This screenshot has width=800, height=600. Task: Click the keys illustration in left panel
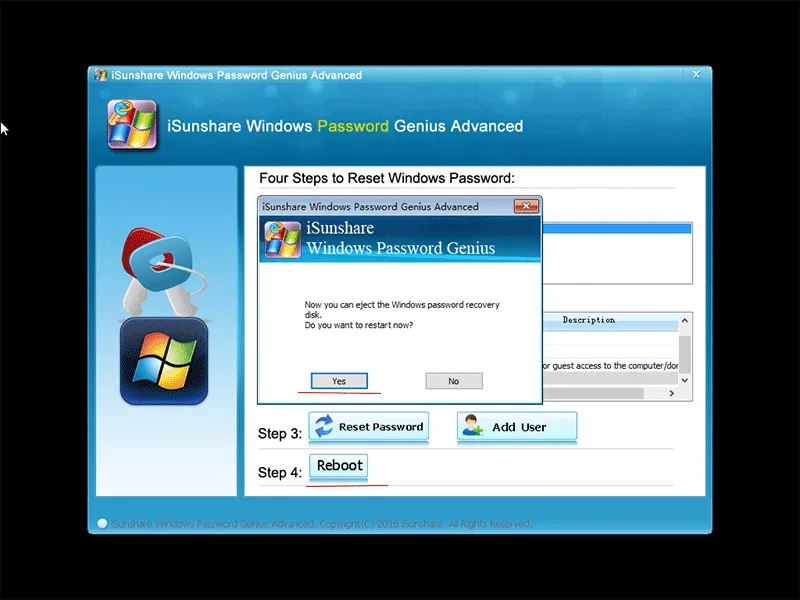(164, 273)
